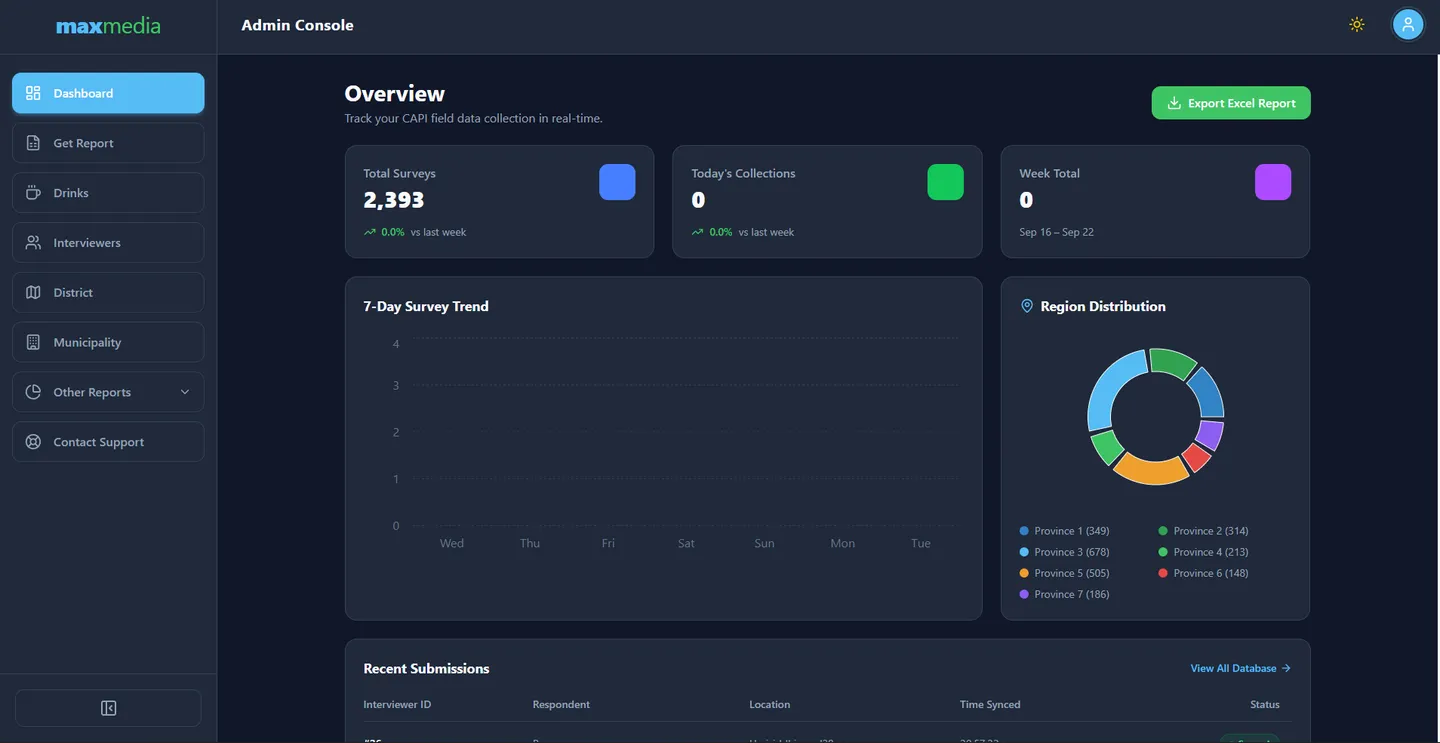Image resolution: width=1440 pixels, height=743 pixels.
Task: Click the Other Reports pie chart icon
Action: (33, 392)
